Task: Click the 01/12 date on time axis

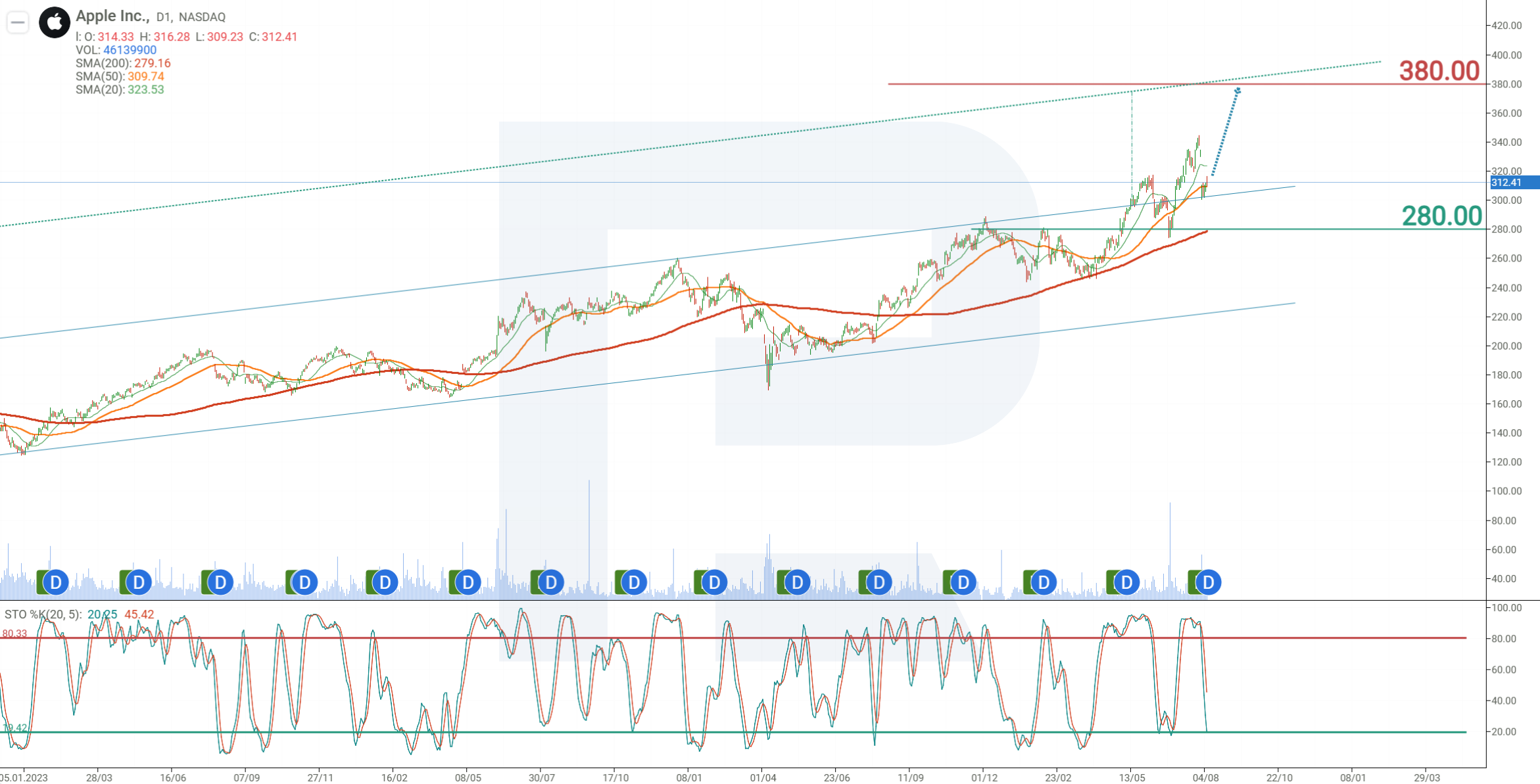Action: (x=984, y=777)
